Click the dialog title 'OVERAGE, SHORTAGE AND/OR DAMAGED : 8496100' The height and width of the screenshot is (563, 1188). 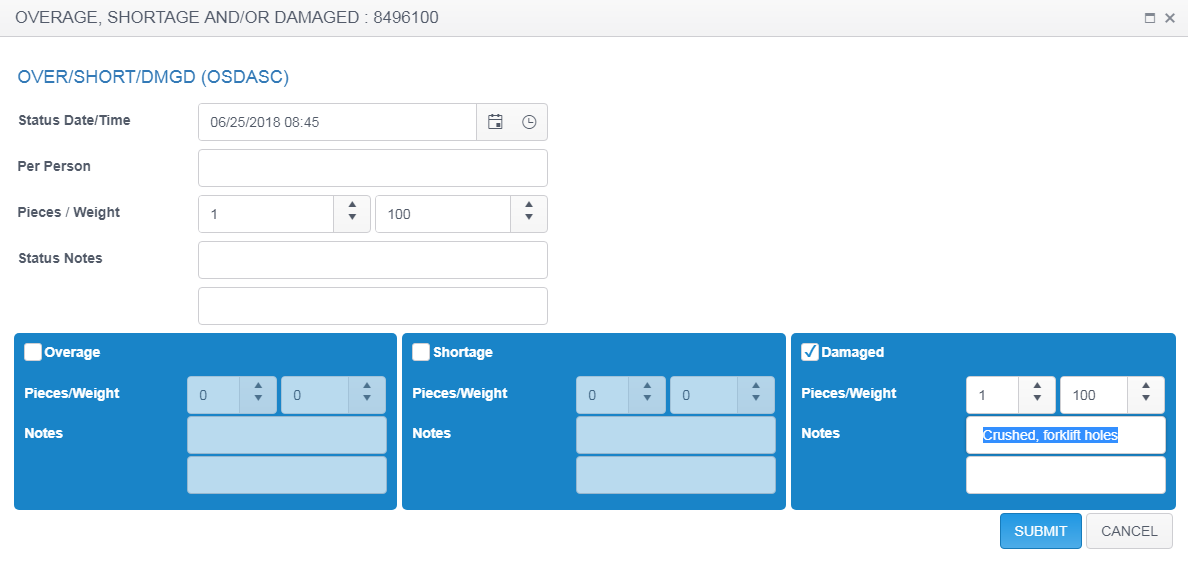point(227,18)
